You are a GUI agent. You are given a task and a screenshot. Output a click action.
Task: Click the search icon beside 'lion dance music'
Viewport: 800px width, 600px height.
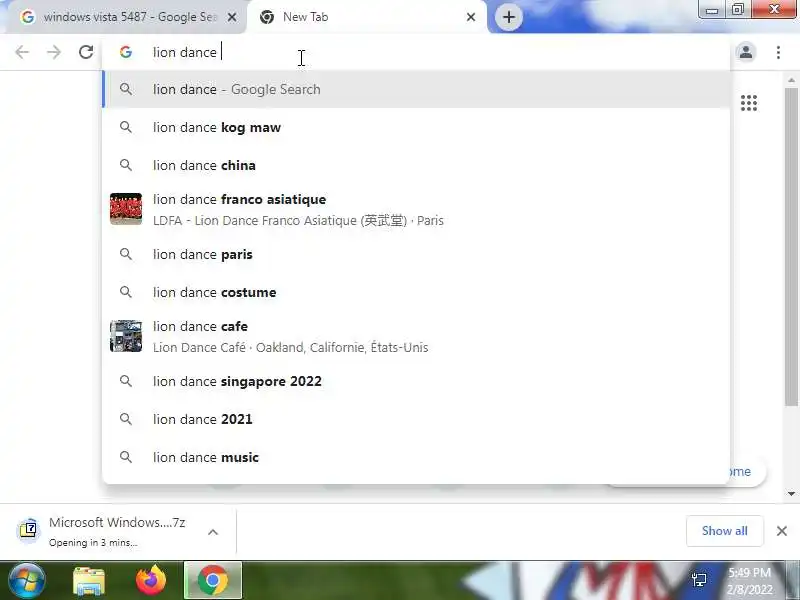point(126,457)
